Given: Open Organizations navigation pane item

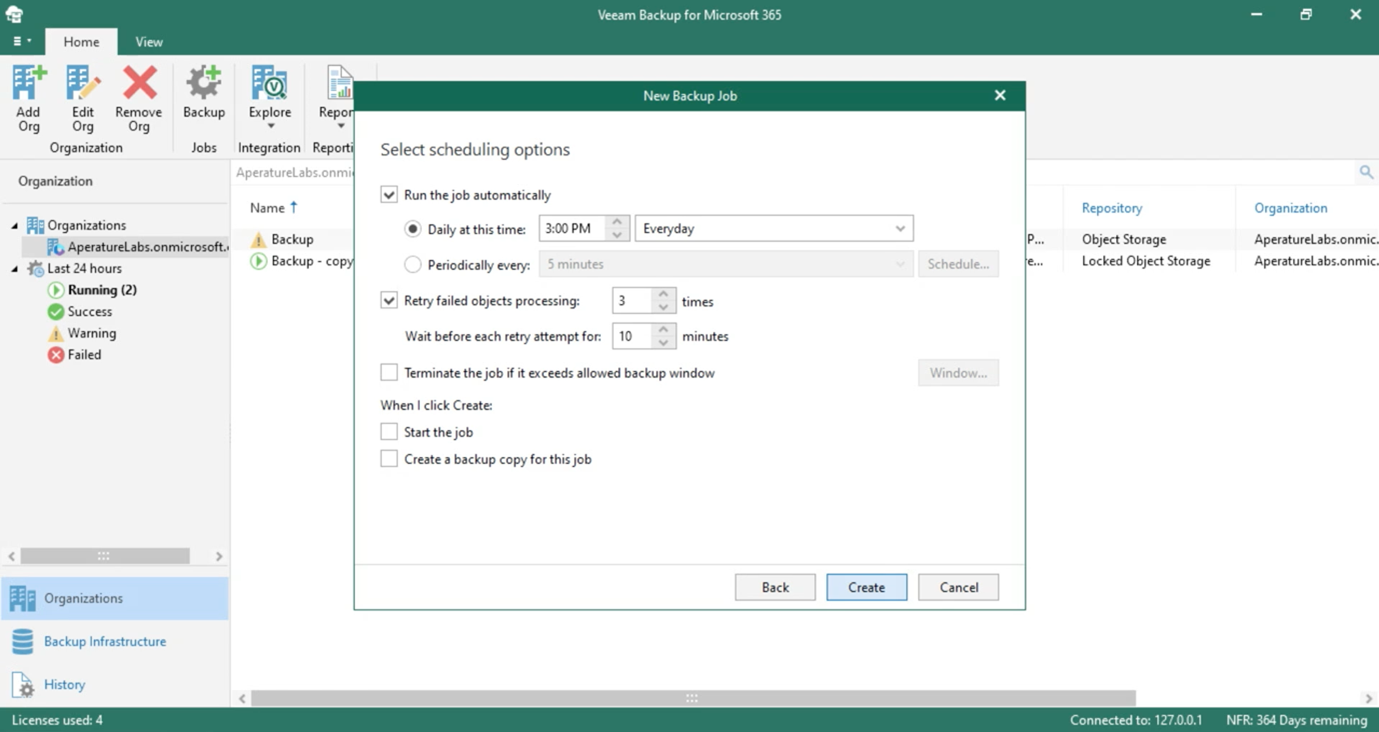Looking at the screenshot, I should point(114,598).
